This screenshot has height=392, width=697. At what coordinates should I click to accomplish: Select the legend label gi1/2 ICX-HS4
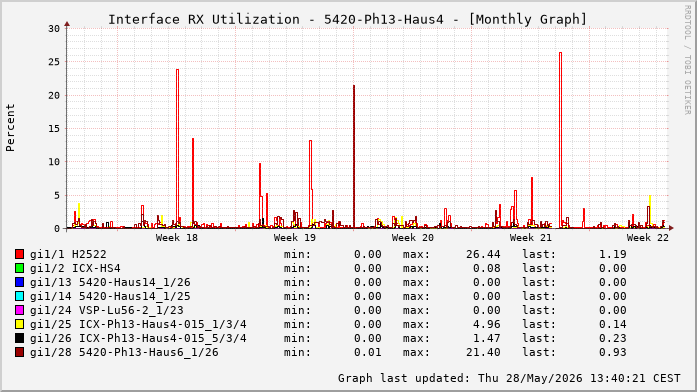pyautogui.click(x=75, y=268)
